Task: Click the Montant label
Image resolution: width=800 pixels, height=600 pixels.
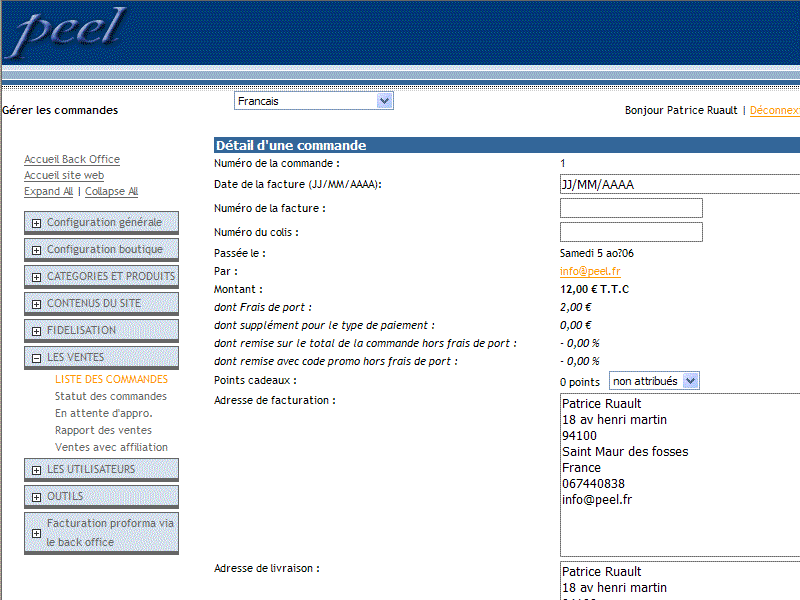Action: (x=238, y=289)
